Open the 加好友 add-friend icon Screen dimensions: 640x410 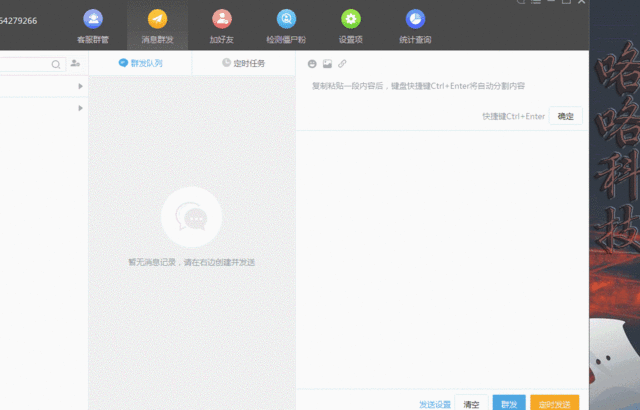[x=222, y=19]
